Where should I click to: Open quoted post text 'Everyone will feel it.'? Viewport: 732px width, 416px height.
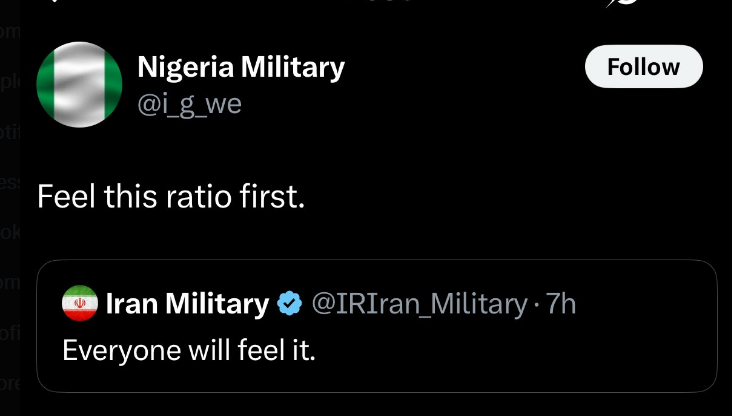(189, 350)
